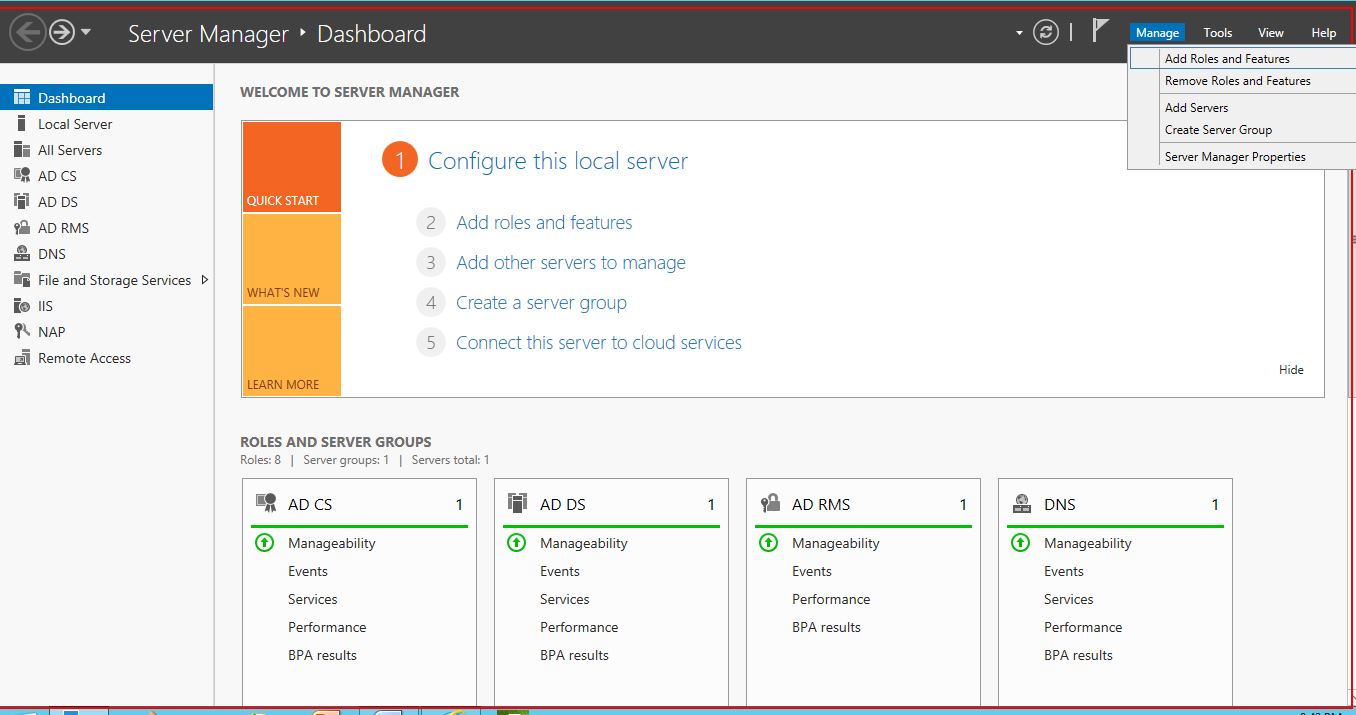Select the WHAT'S NEW orange tile
Screen dimensions: 1356x715
(x=291, y=260)
